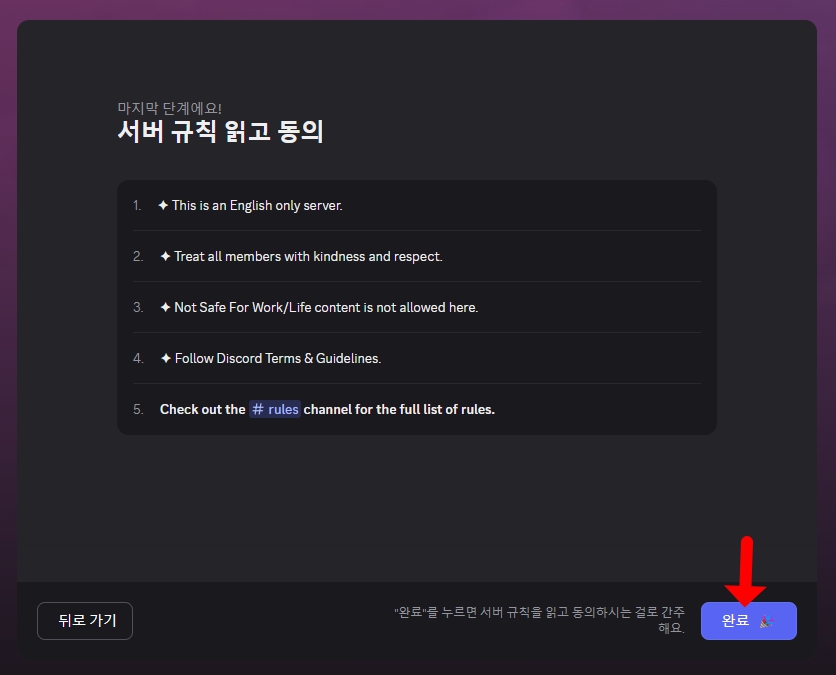The height and width of the screenshot is (675, 836).
Task: Select the 'Not Safe For Work/Life content' rule
Action: click(326, 307)
